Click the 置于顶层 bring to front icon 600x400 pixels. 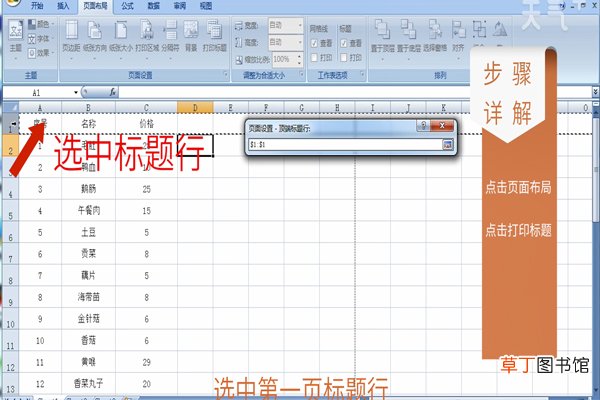coord(382,30)
